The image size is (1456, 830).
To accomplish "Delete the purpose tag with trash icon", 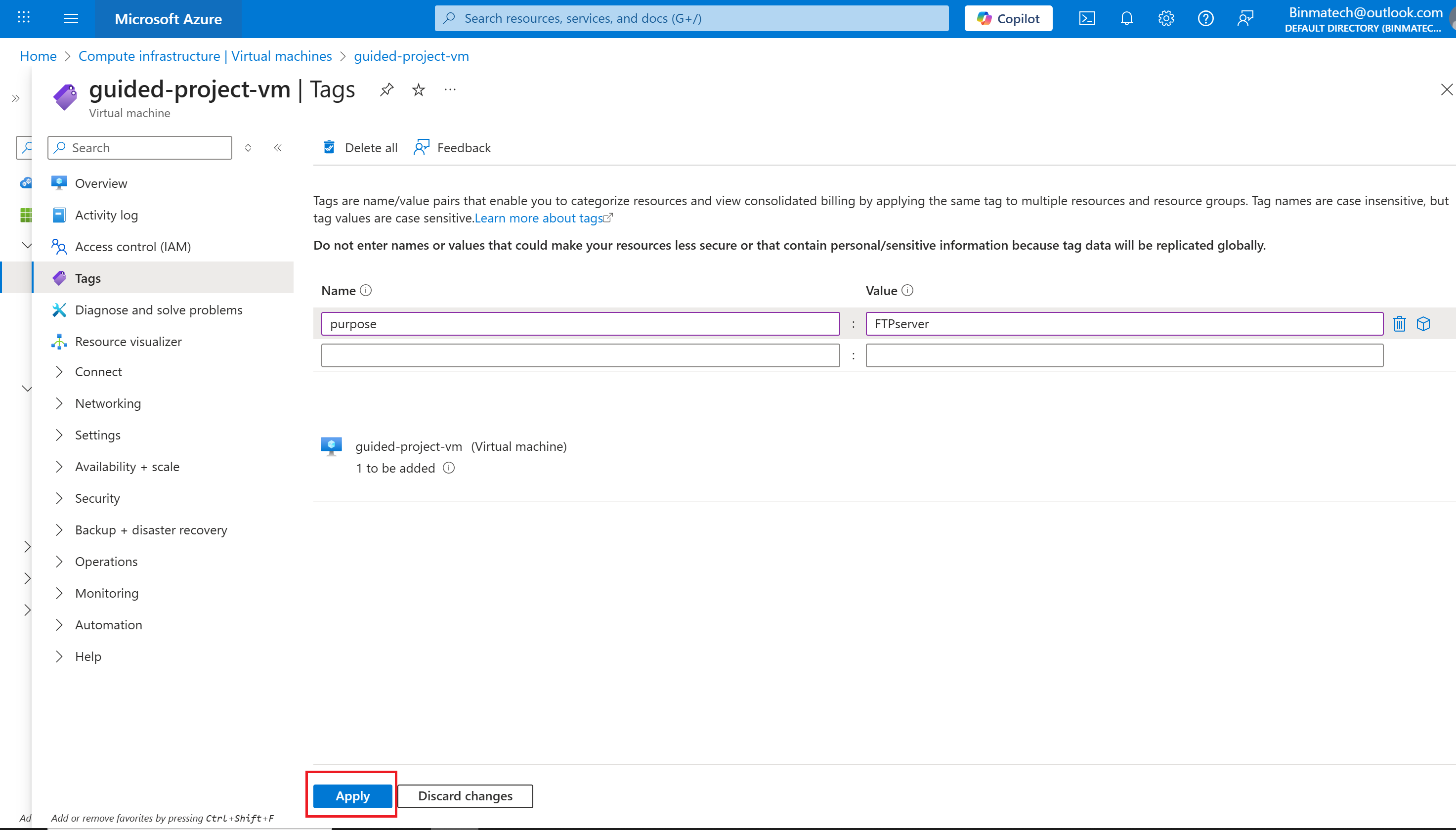I will click(x=1399, y=324).
